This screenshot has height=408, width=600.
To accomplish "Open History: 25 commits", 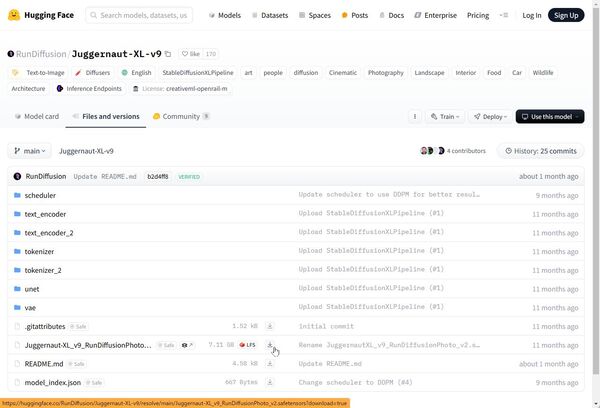I will tap(541, 151).
